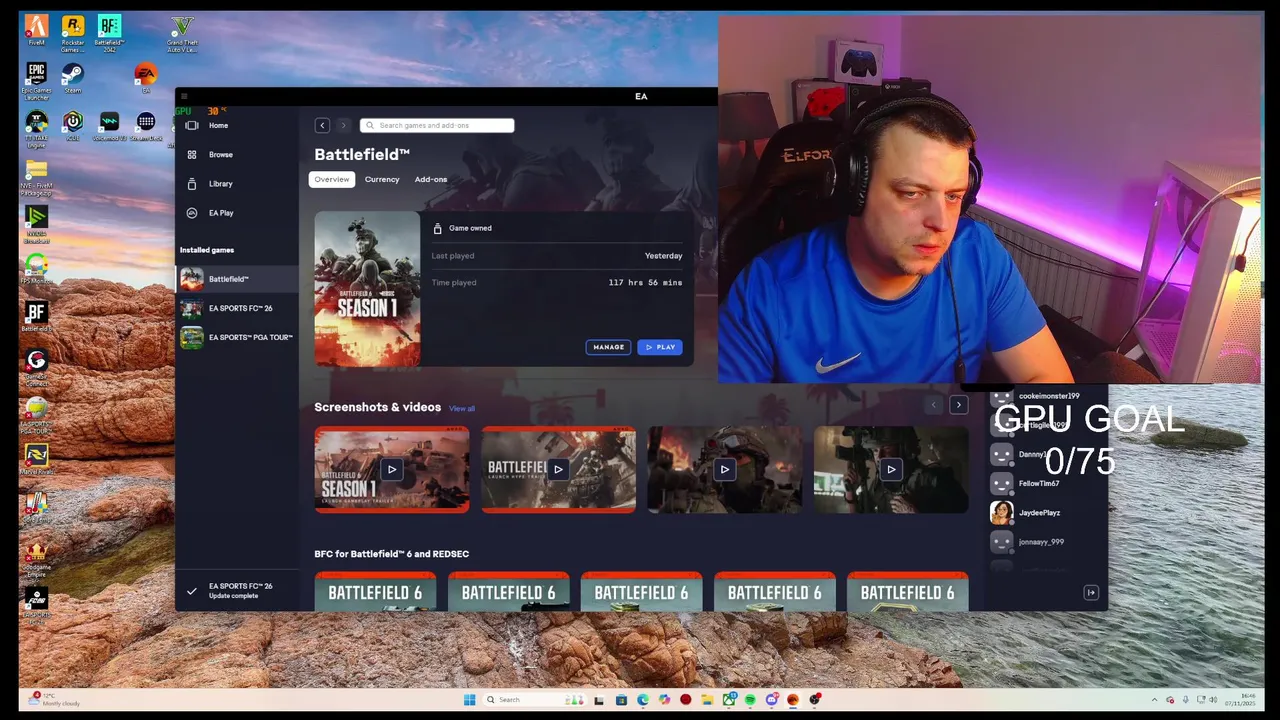
Task: Click View all next to Screenshots & videos
Action: pos(462,409)
